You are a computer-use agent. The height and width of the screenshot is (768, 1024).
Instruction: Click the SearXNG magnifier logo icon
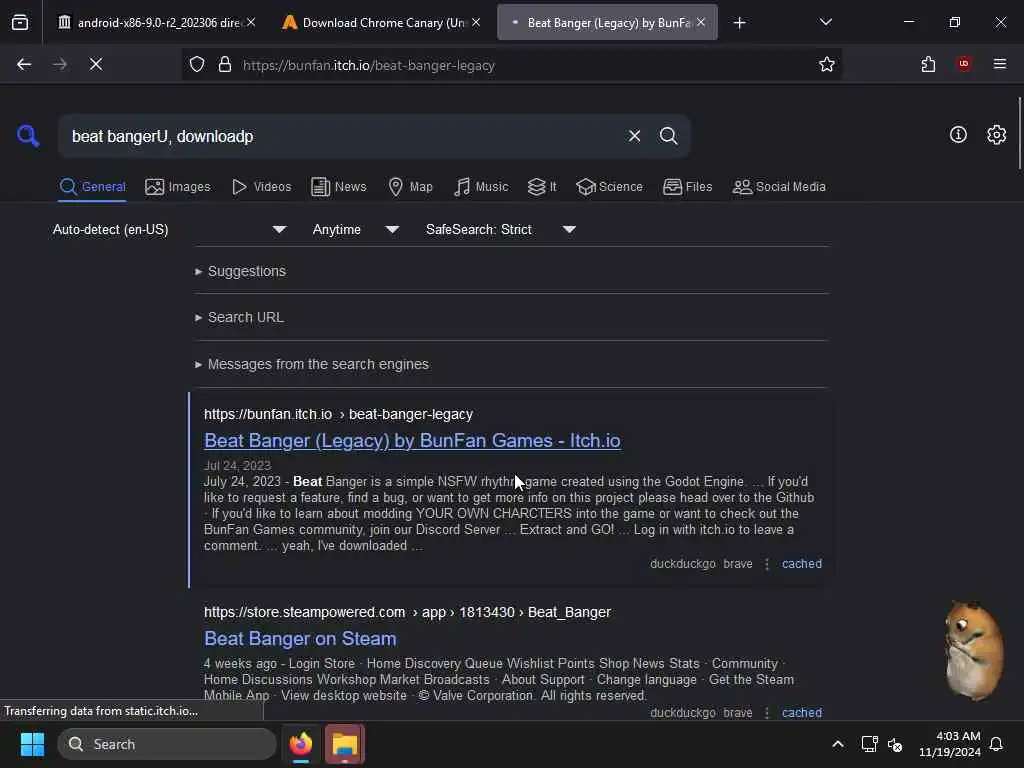pyautogui.click(x=28, y=136)
